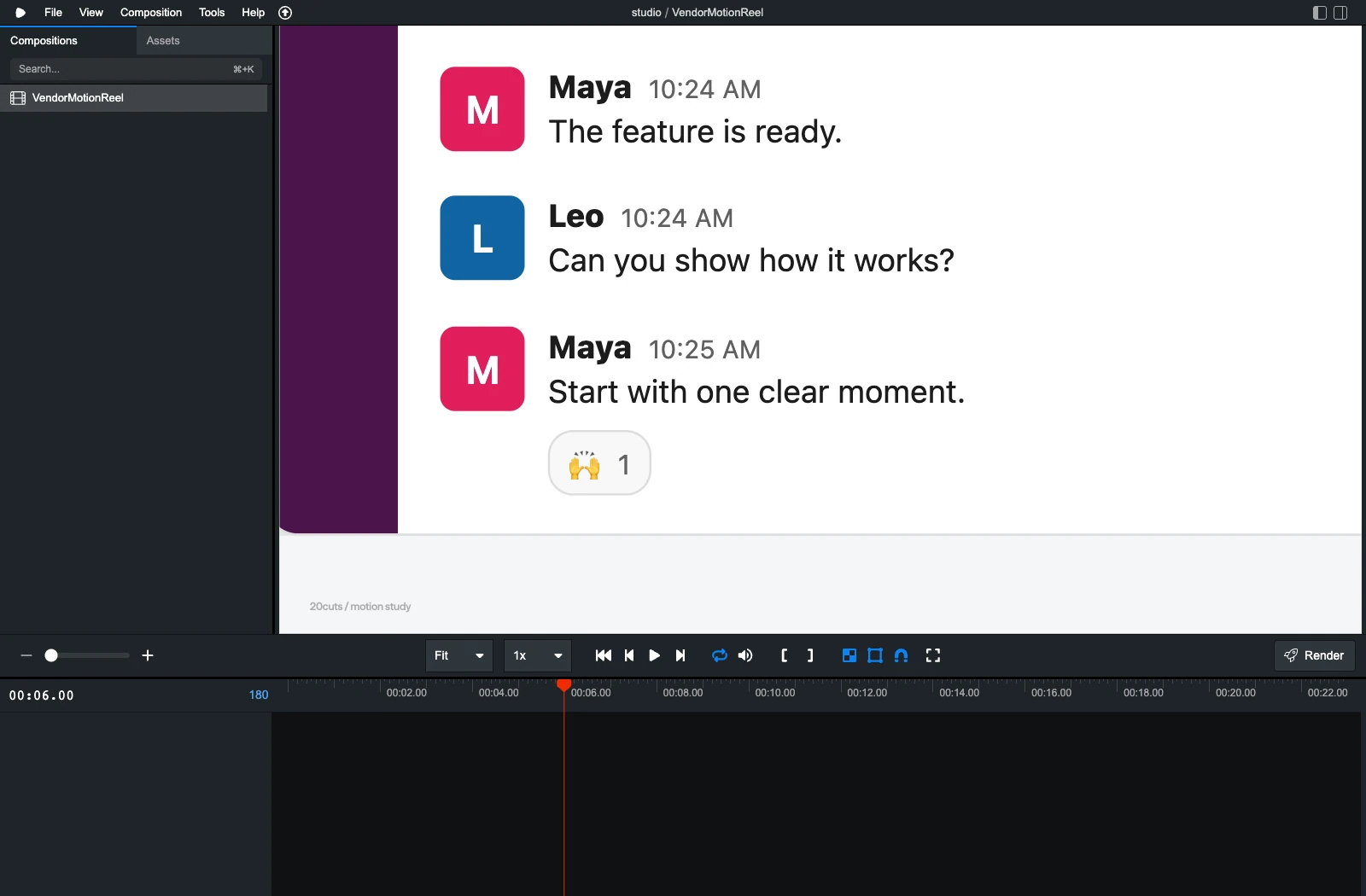Click the red playhead marker

[x=563, y=684]
